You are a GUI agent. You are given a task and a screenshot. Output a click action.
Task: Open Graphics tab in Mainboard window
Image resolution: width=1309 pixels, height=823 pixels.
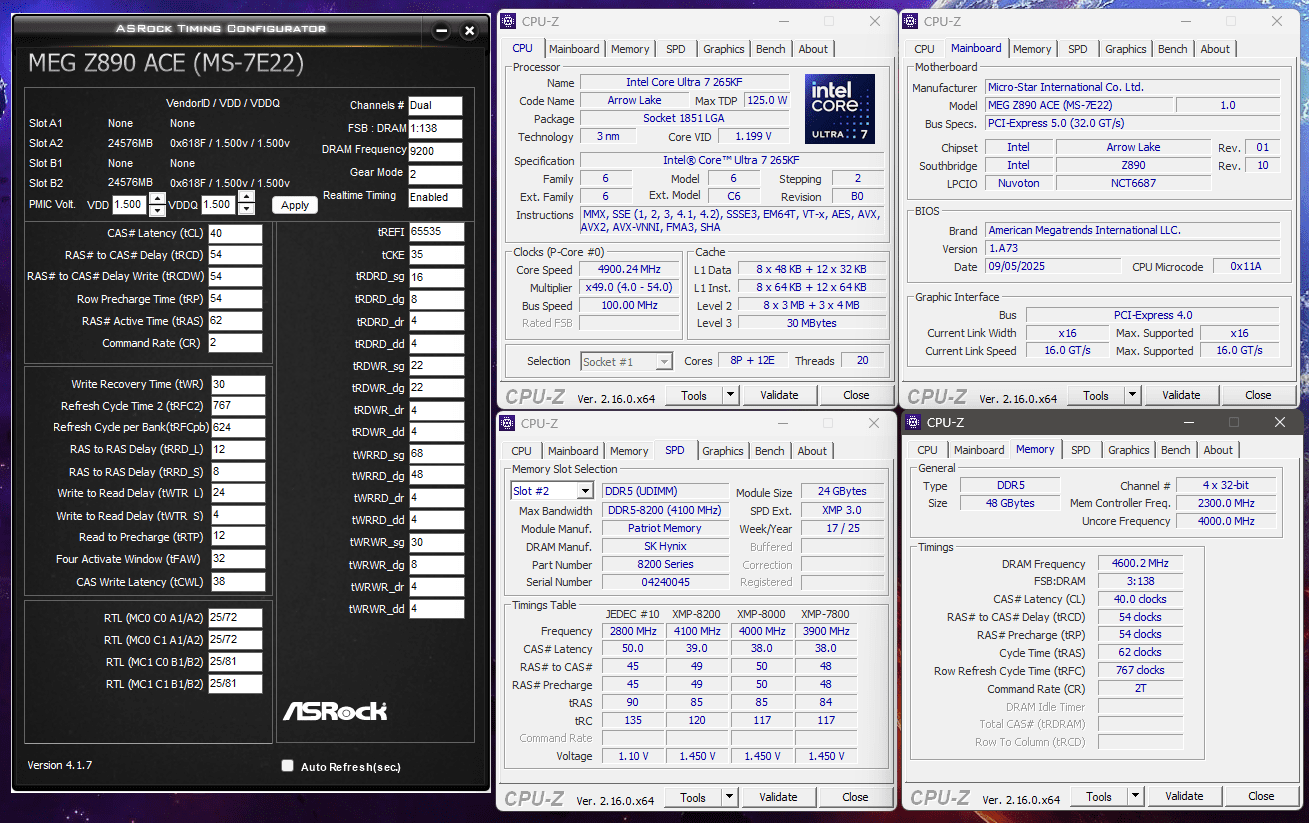coord(1126,49)
